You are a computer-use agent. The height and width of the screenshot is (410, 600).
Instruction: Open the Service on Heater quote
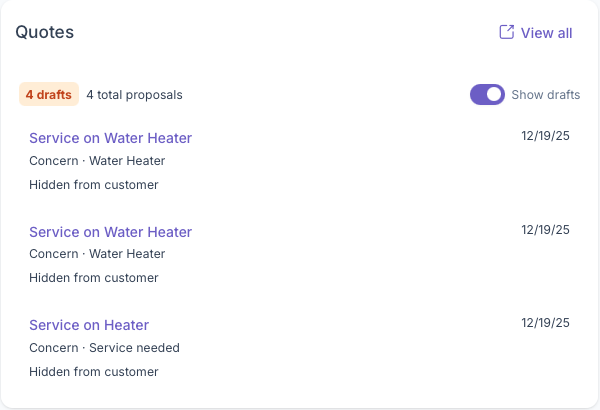pyautogui.click(x=89, y=325)
